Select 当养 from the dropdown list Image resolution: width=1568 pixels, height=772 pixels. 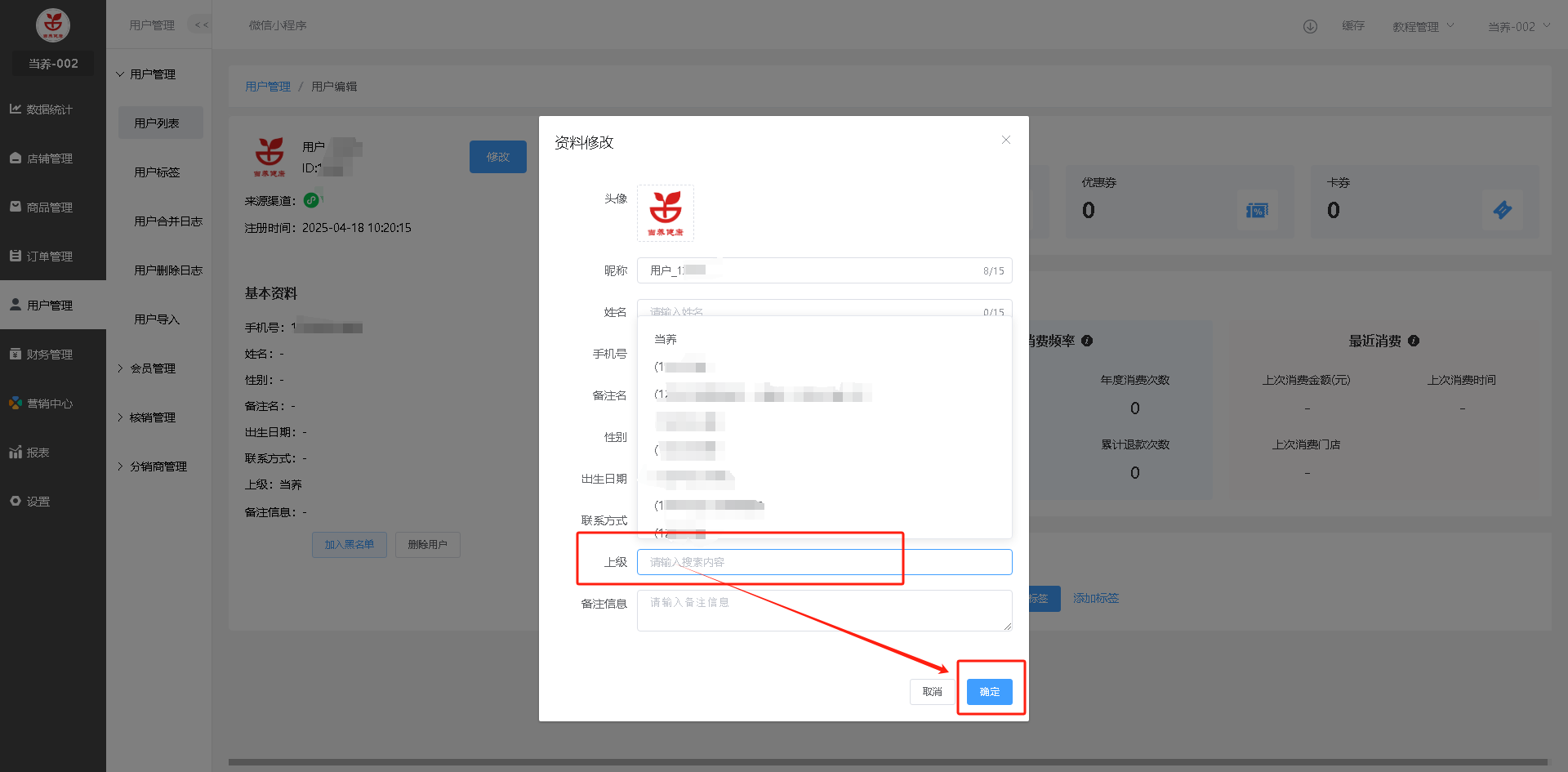click(x=666, y=339)
